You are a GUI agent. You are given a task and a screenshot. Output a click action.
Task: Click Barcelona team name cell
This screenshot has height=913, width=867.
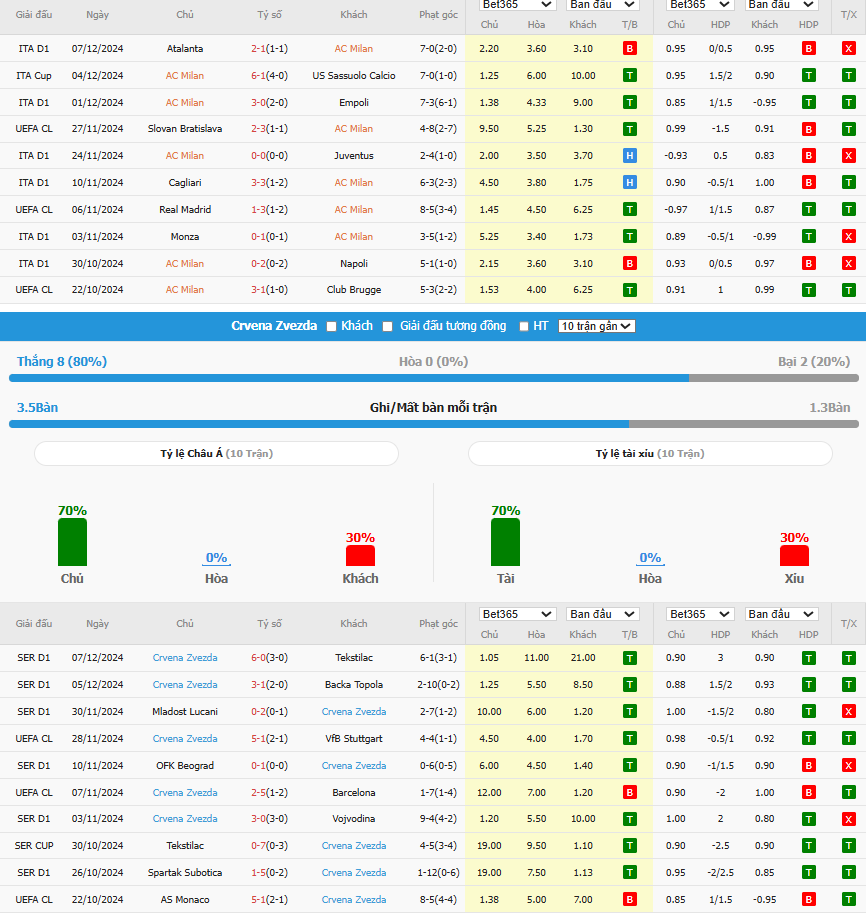353,793
